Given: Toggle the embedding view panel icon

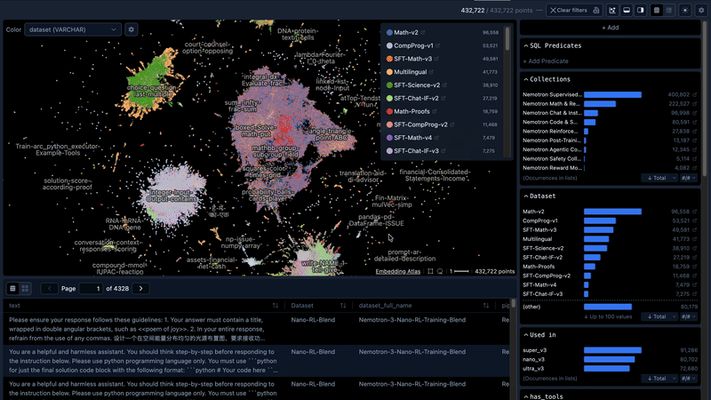Looking at the screenshot, I should coord(612,10).
